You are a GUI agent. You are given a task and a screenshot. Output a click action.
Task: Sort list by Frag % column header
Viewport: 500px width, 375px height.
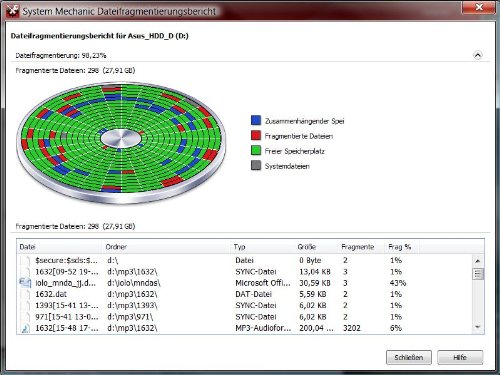click(x=402, y=247)
